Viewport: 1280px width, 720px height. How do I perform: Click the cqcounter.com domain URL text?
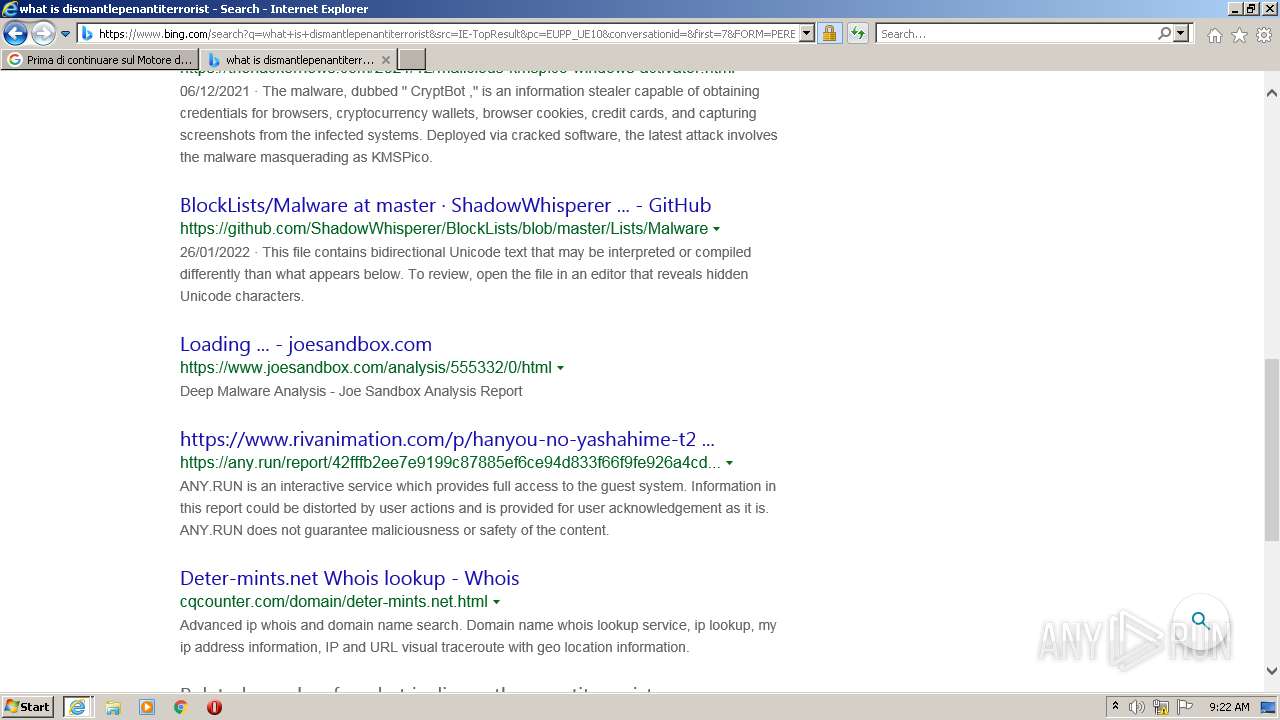334,602
